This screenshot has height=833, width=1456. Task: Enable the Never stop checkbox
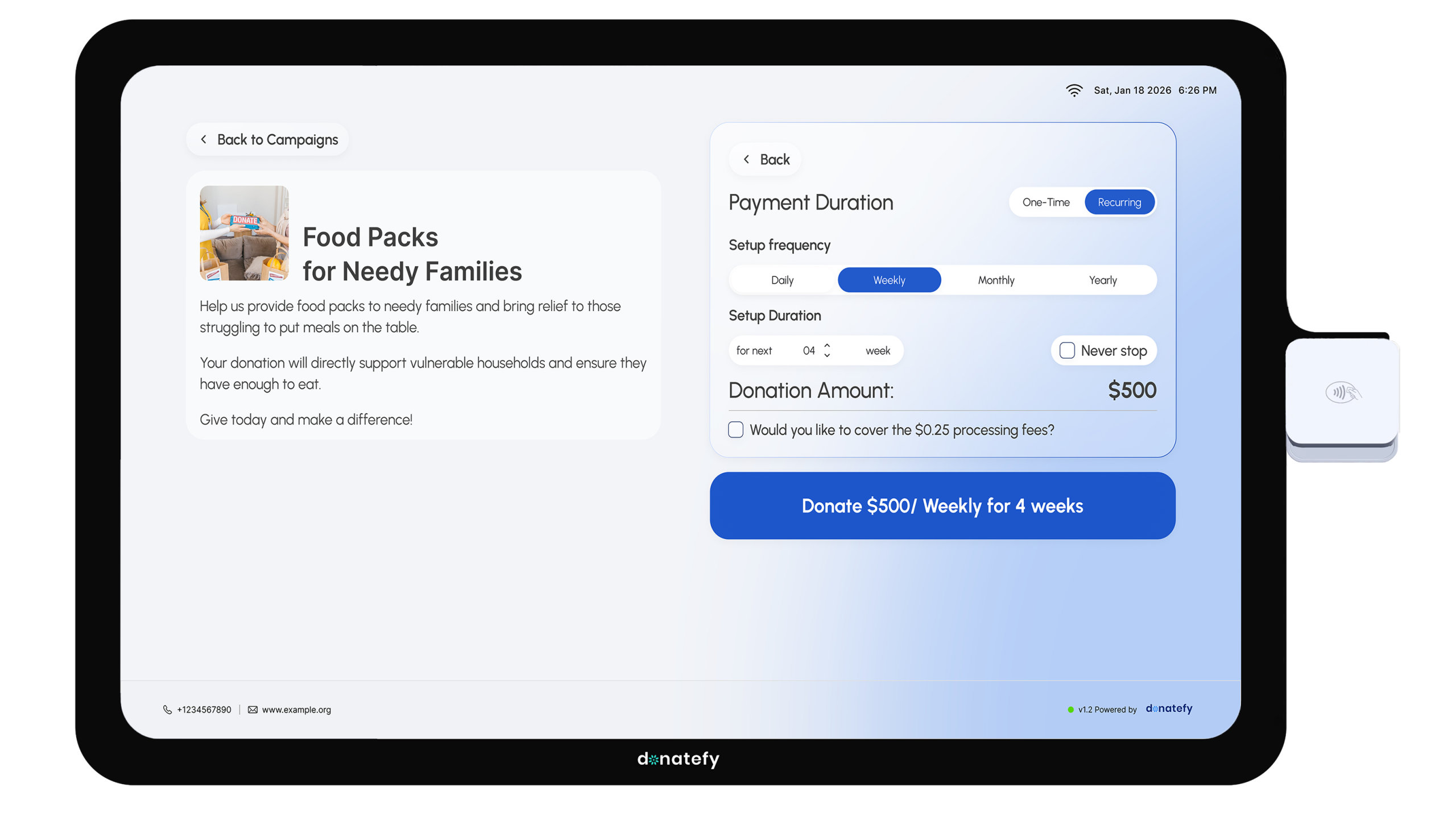tap(1066, 350)
